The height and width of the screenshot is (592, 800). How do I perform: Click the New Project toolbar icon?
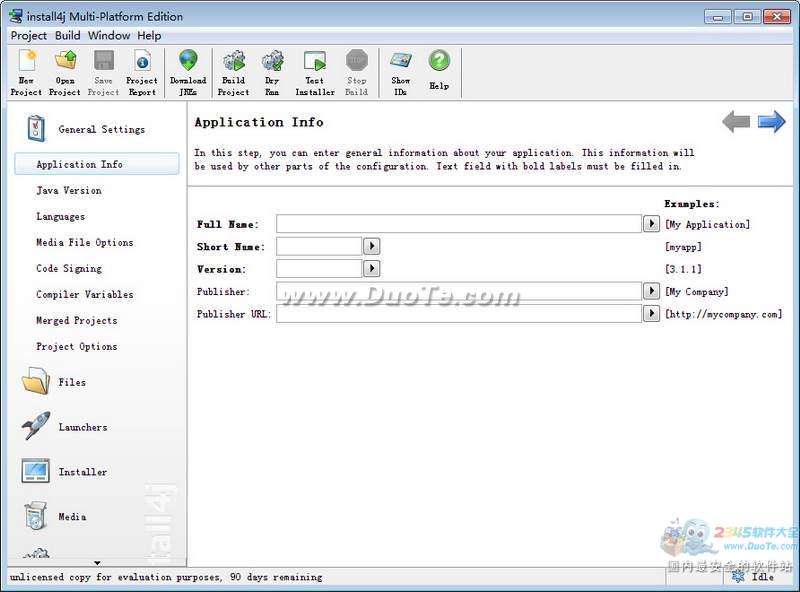pos(27,61)
